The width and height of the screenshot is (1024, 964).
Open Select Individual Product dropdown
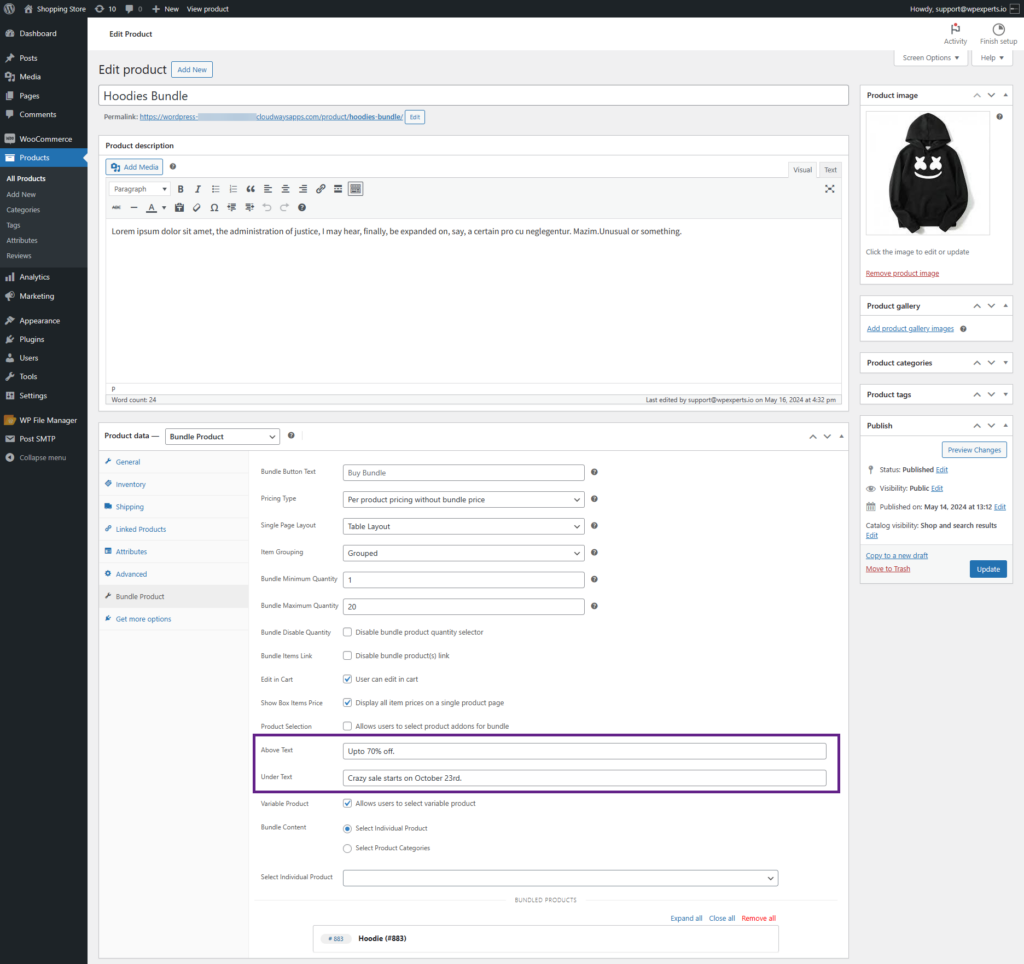point(560,878)
